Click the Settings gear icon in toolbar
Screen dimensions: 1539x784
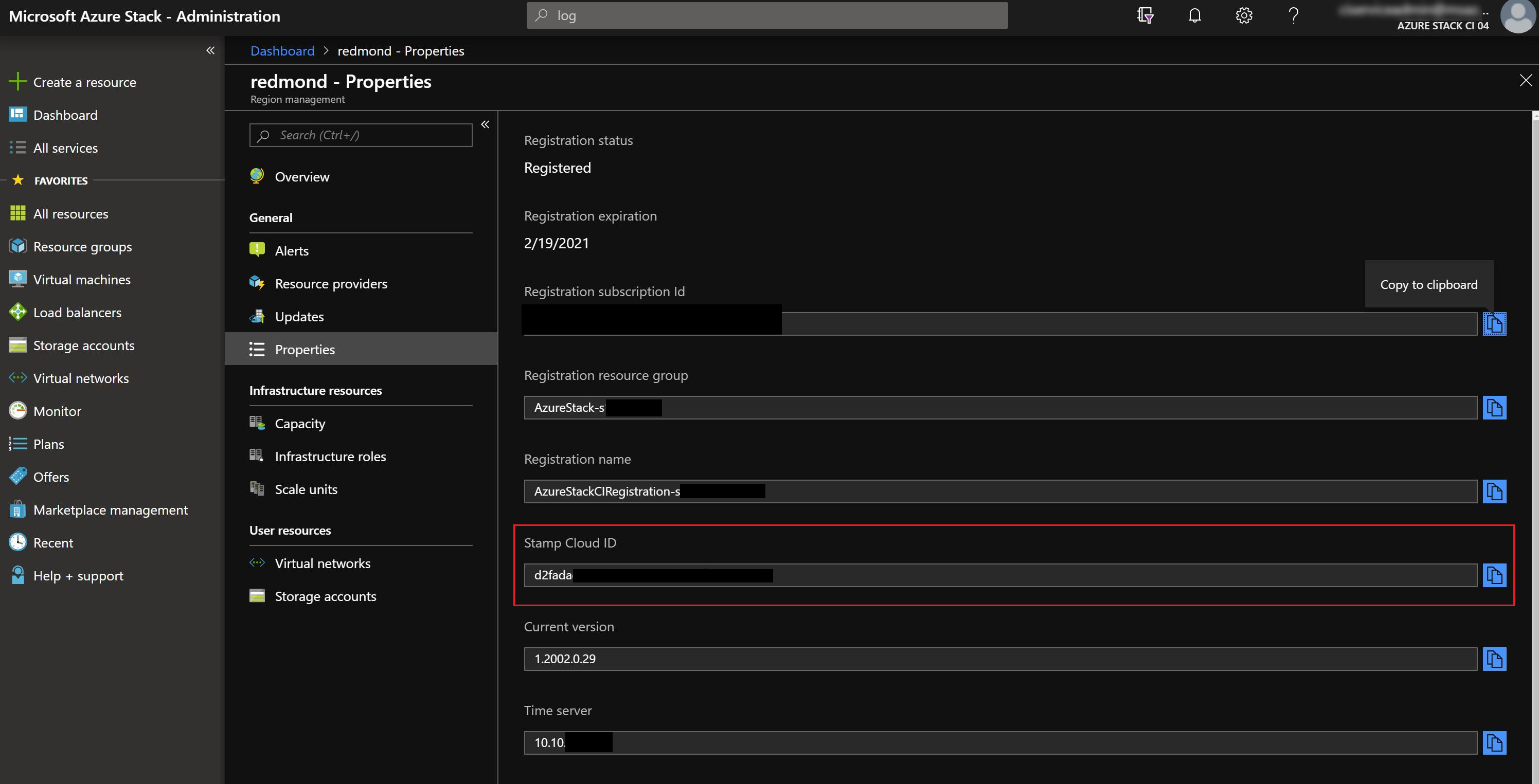[1244, 14]
